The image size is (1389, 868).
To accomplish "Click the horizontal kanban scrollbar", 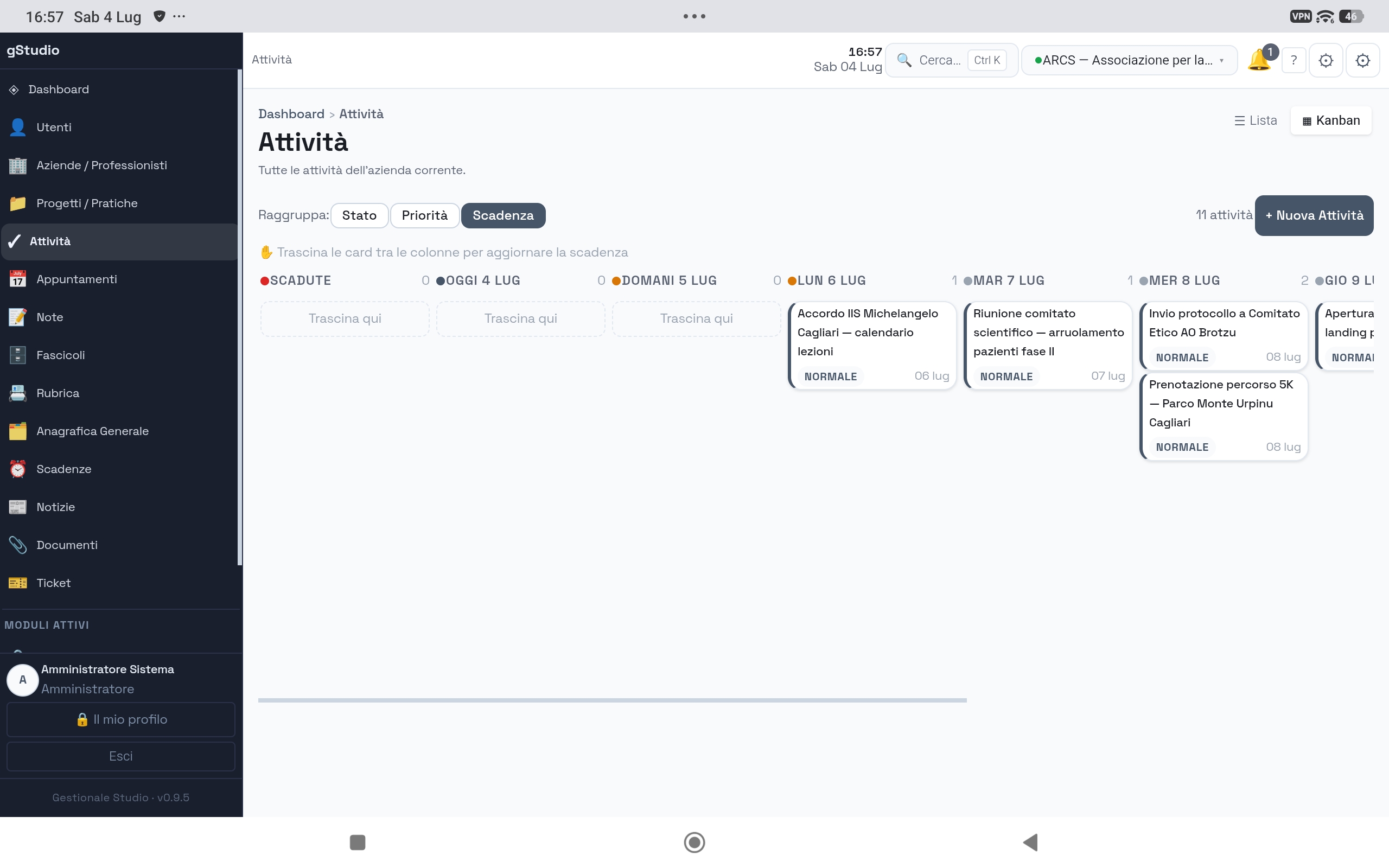I will click(x=613, y=700).
